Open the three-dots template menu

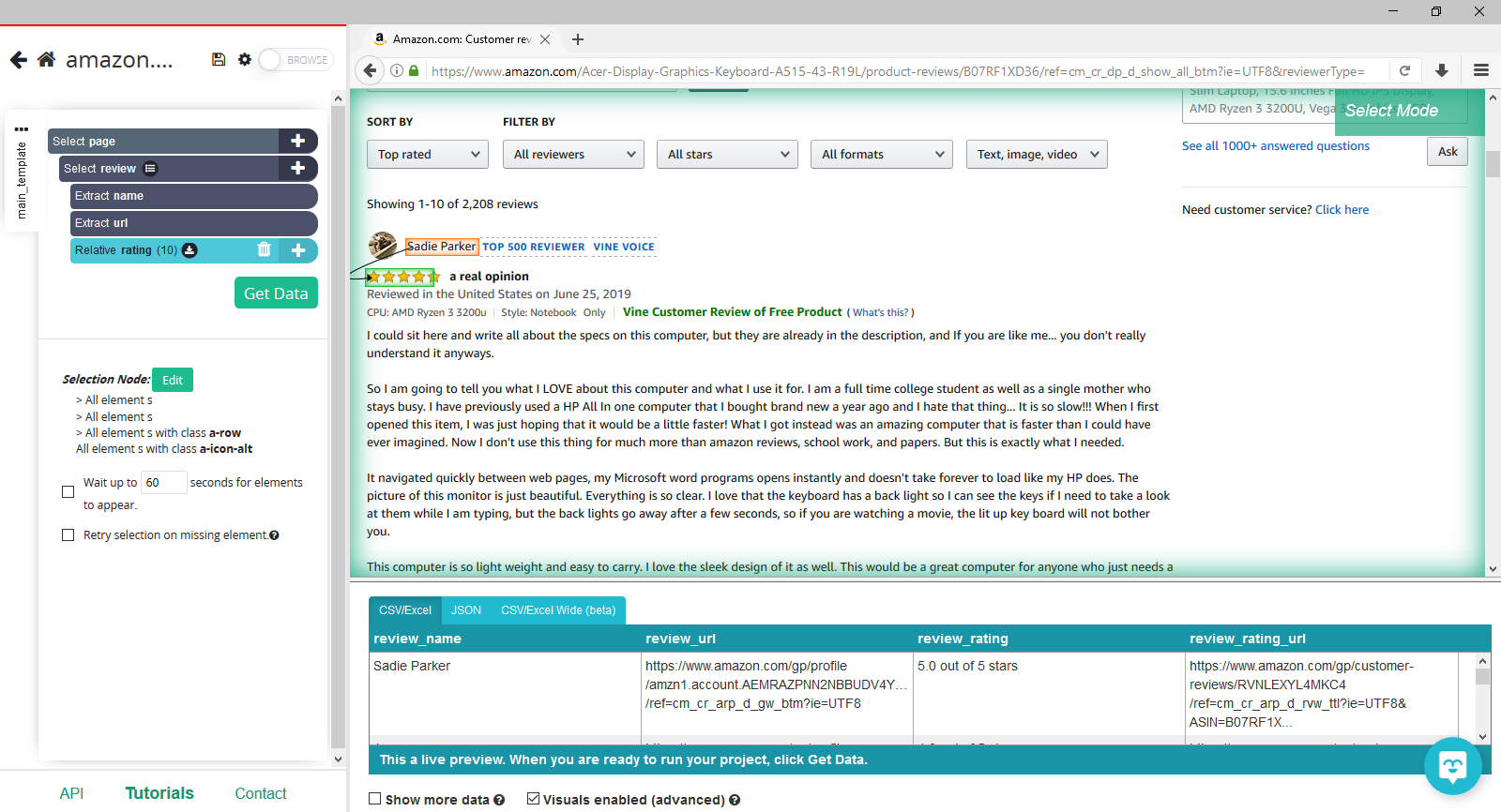coord(22,129)
